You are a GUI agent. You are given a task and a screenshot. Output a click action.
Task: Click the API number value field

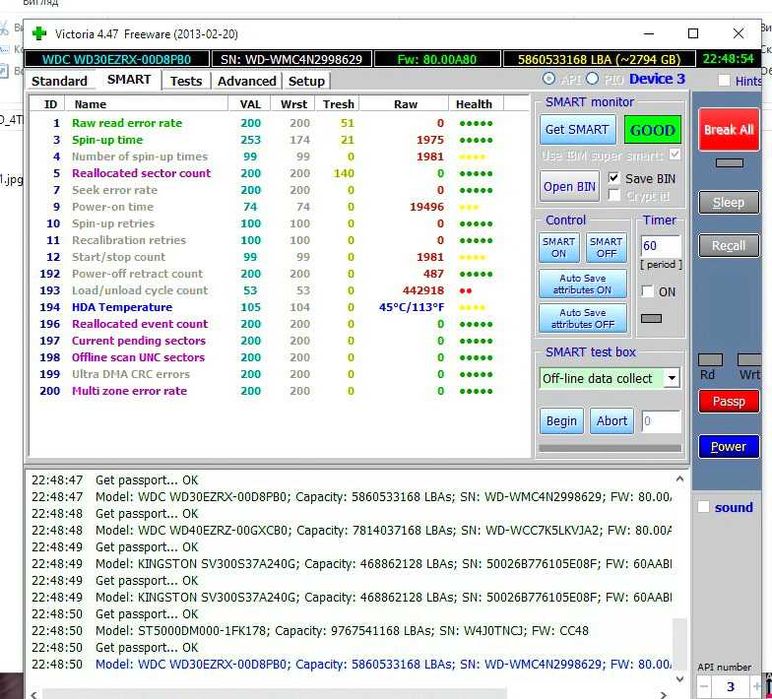coord(731,686)
